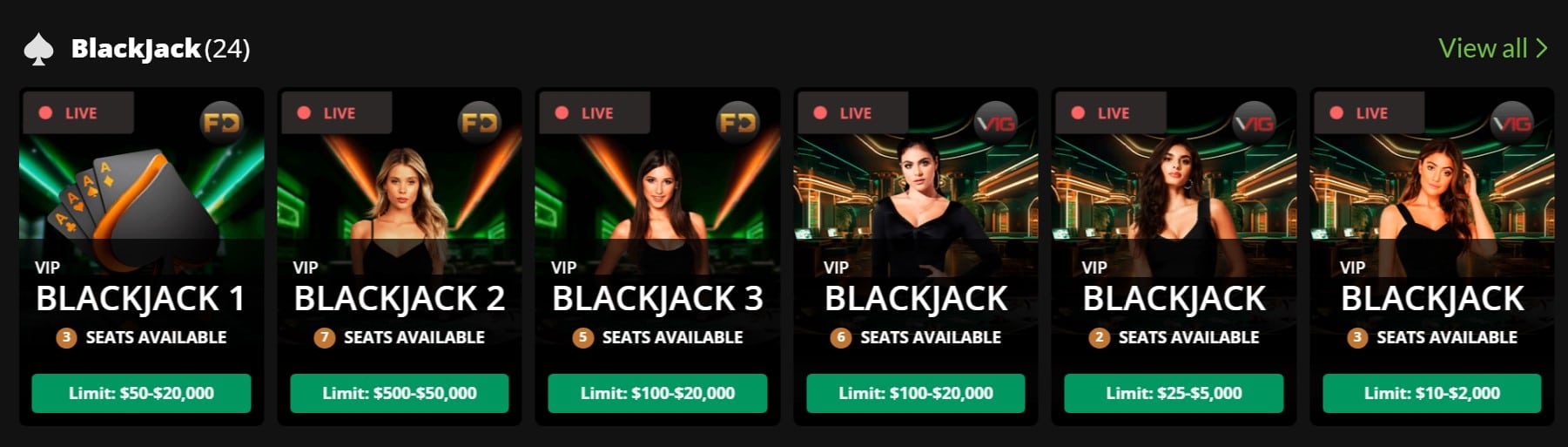The width and height of the screenshot is (1568, 447).
Task: Click the seat count badge showing 6
Action: (841, 337)
